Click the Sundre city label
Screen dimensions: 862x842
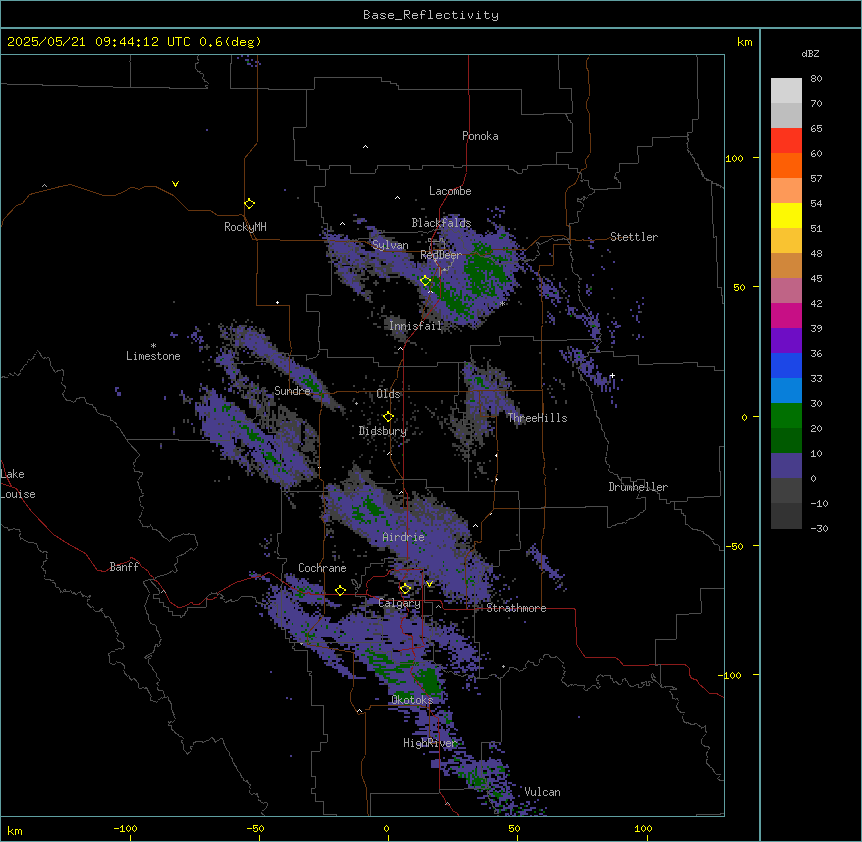[x=292, y=391]
